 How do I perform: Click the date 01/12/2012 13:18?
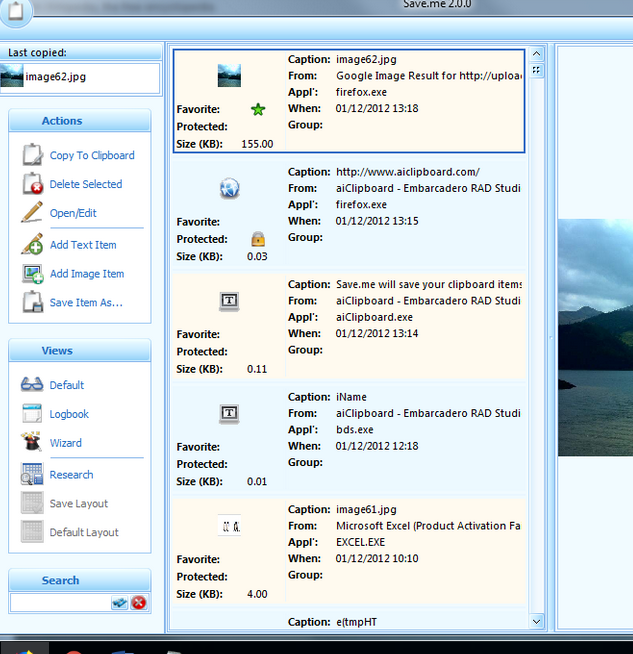click(377, 108)
